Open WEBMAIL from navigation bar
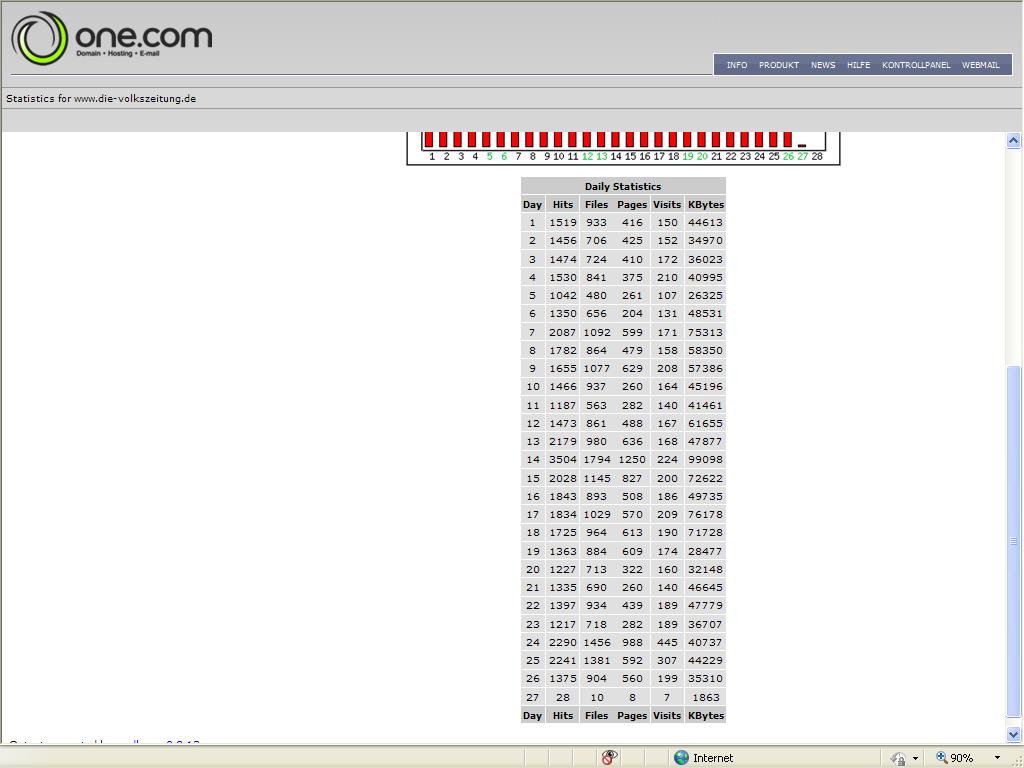Screen dimensions: 1024x768 click(980, 65)
